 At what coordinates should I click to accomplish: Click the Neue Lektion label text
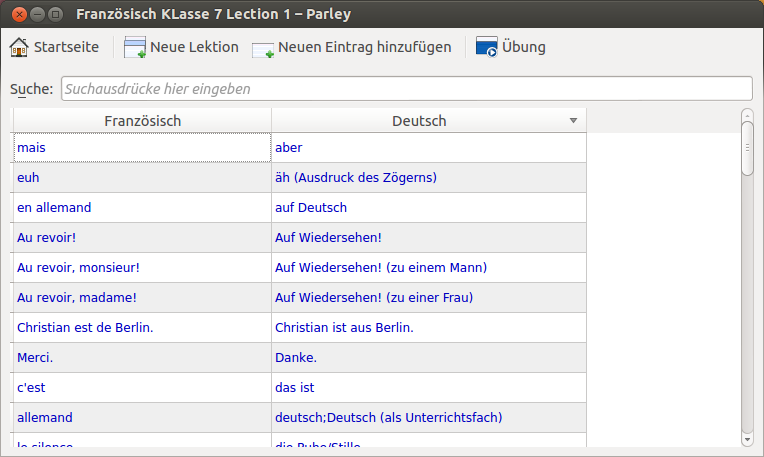click(194, 47)
